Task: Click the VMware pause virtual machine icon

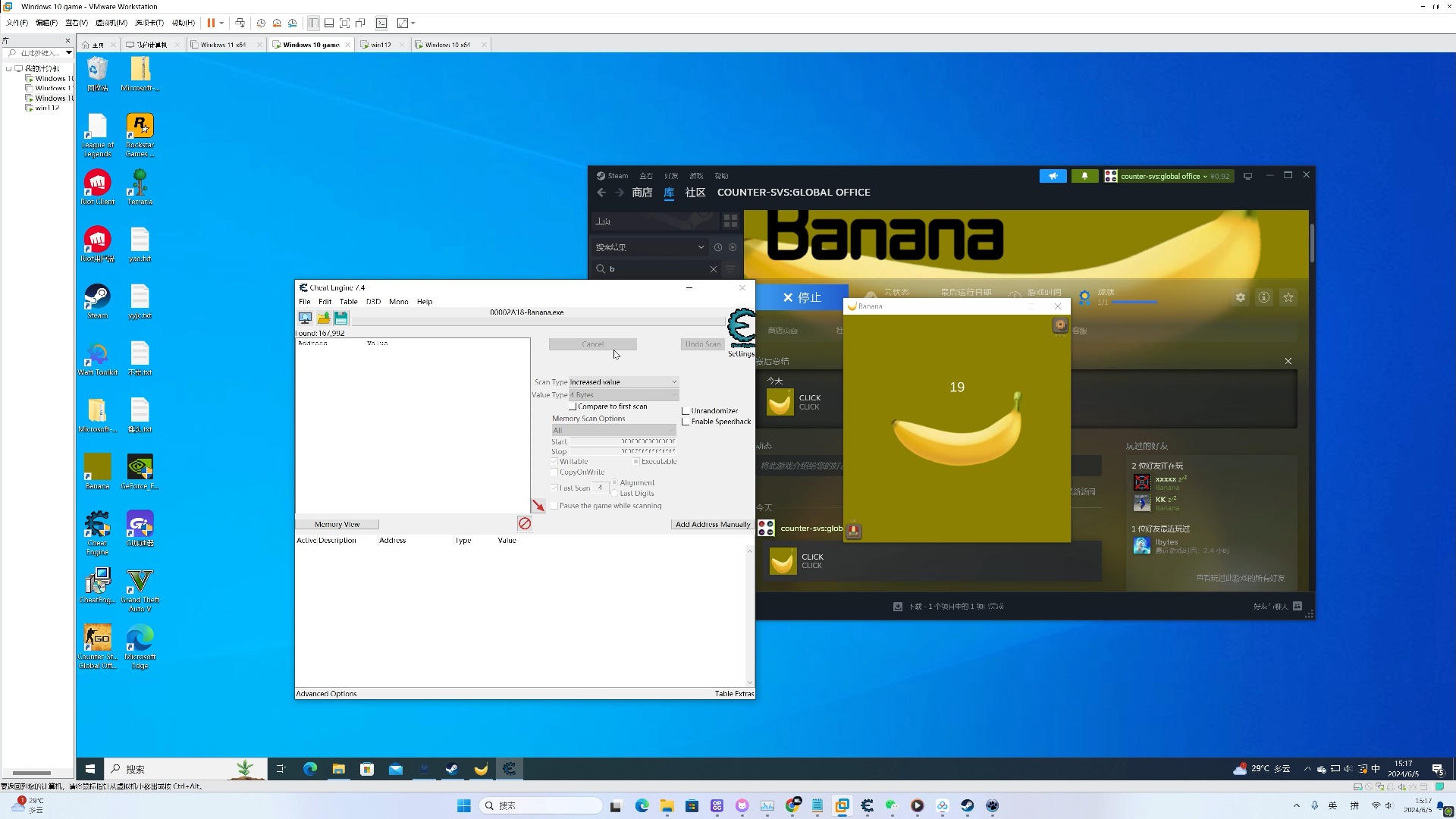Action: coord(211,24)
